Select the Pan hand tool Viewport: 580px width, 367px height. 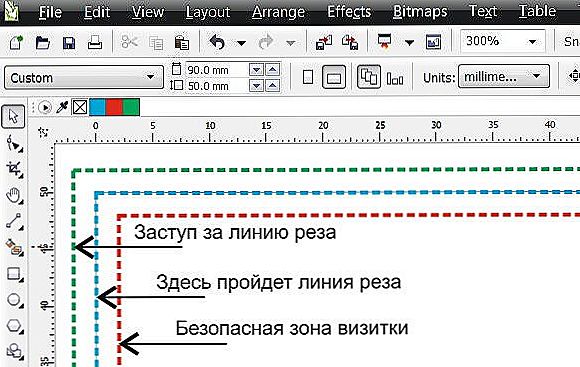pos(14,195)
